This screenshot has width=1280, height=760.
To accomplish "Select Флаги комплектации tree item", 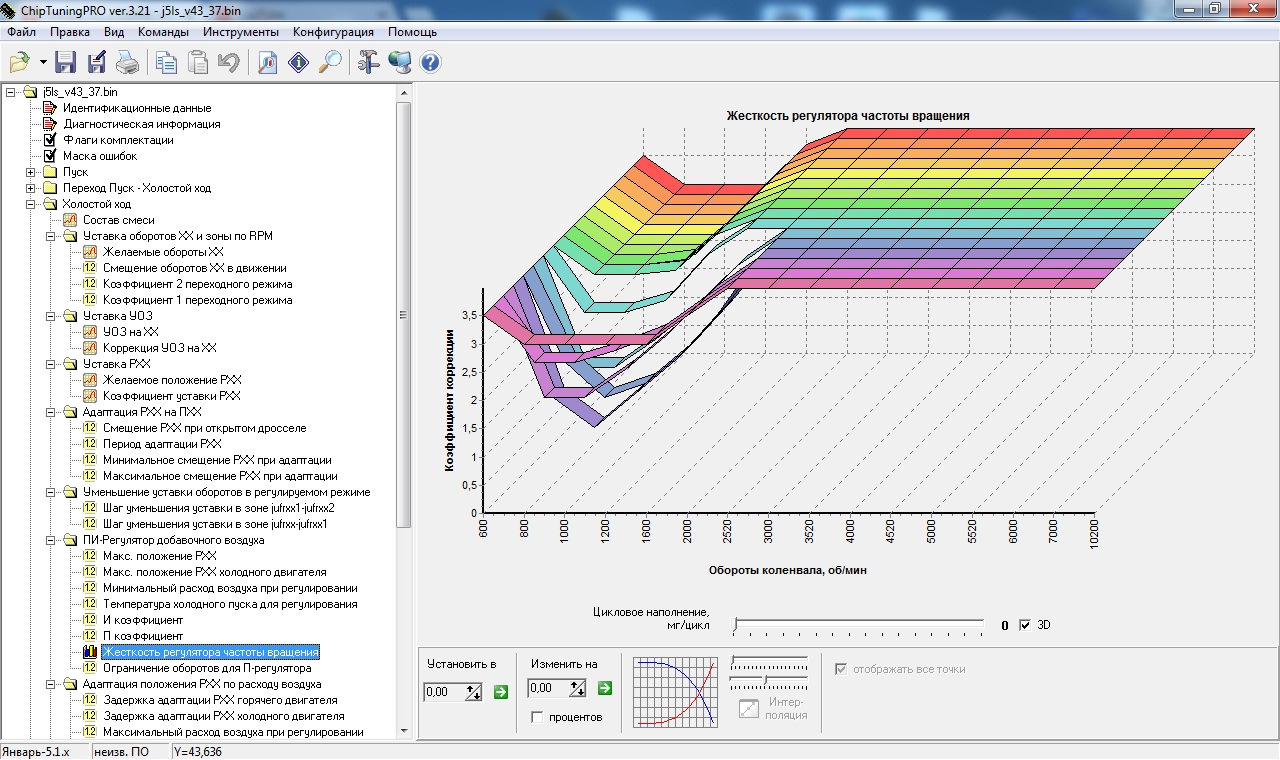I will 118,140.
